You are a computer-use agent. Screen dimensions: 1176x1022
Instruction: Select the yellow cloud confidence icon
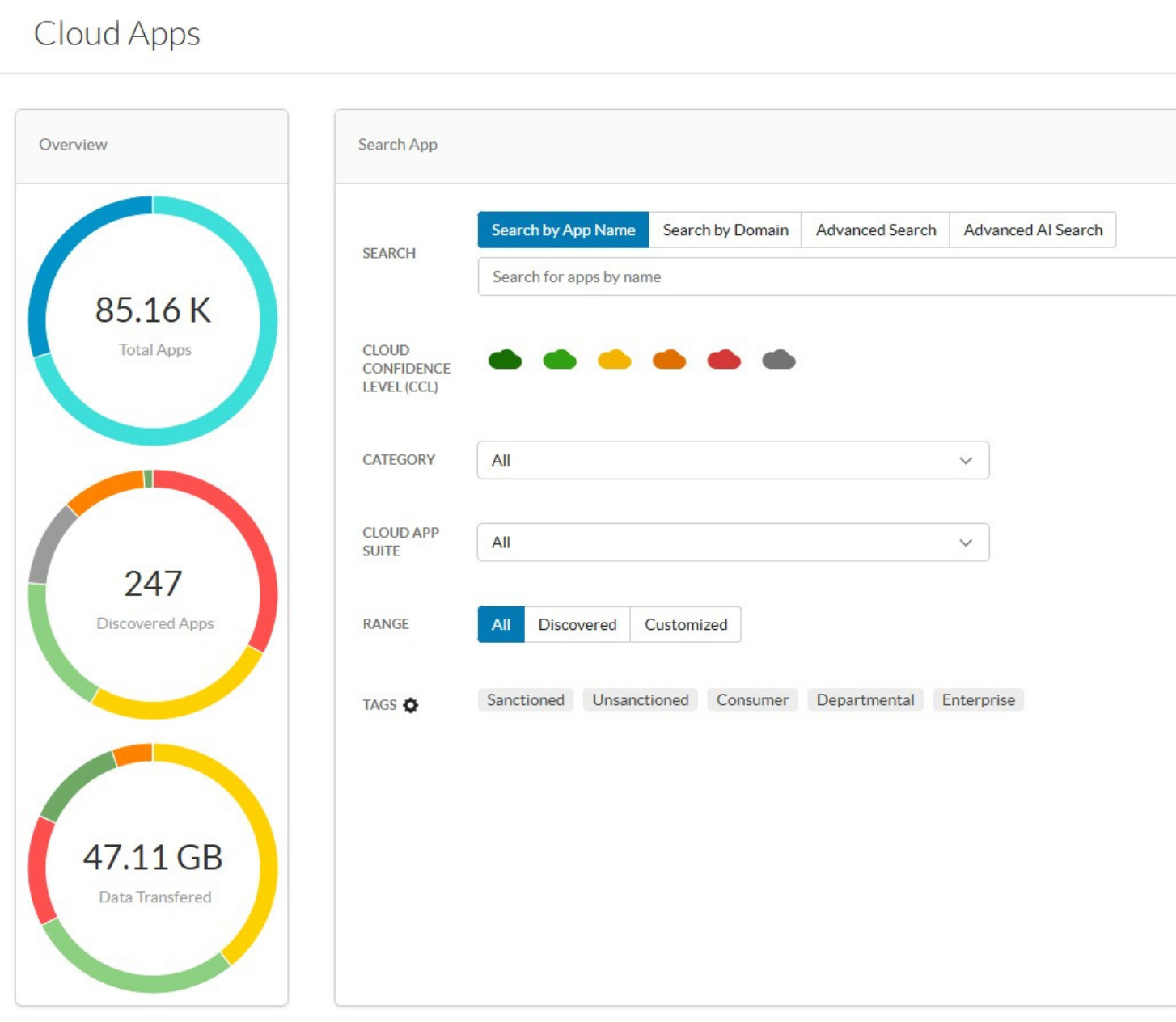pyautogui.click(x=615, y=360)
